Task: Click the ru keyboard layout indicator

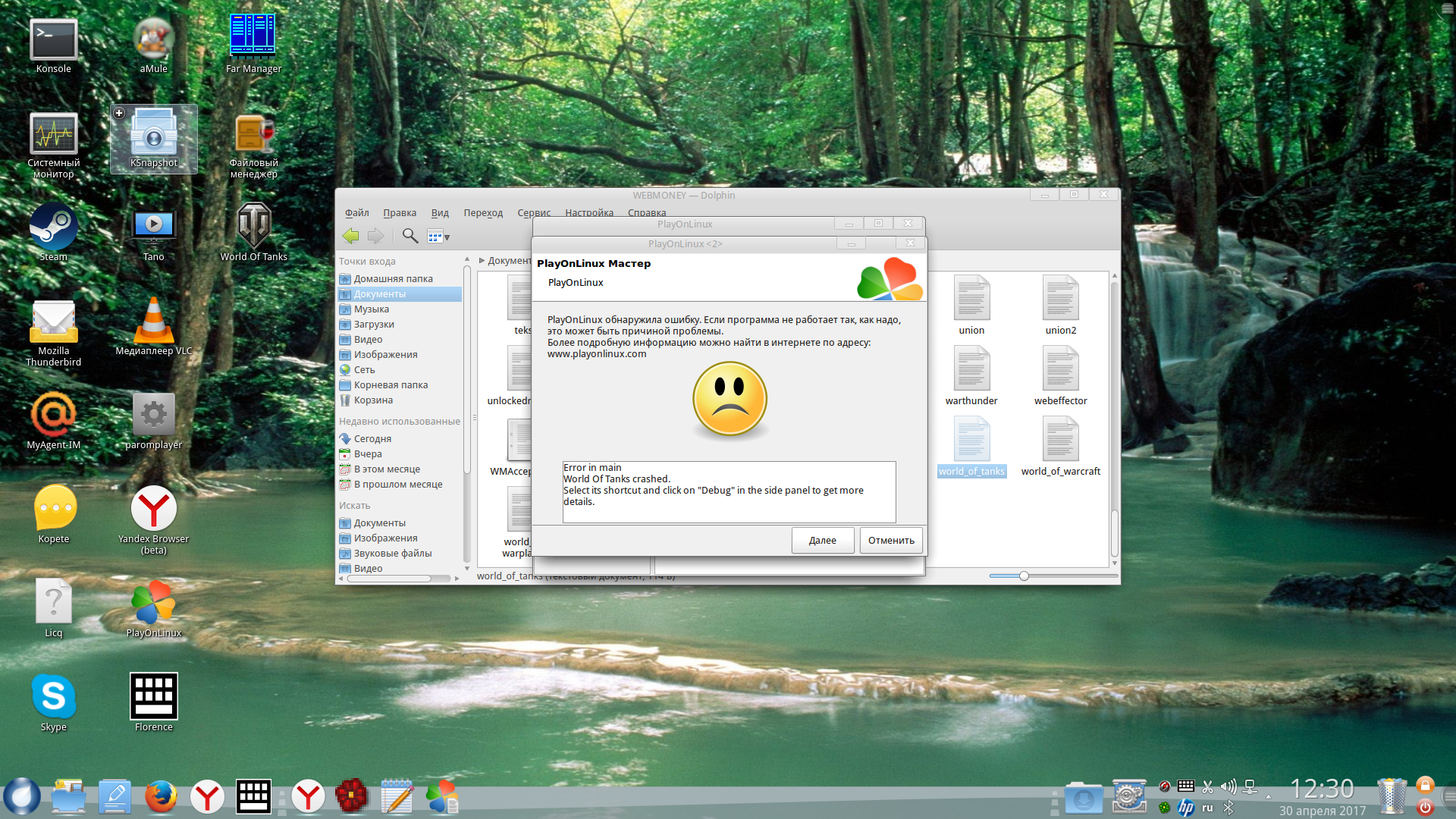Action: tap(1207, 808)
